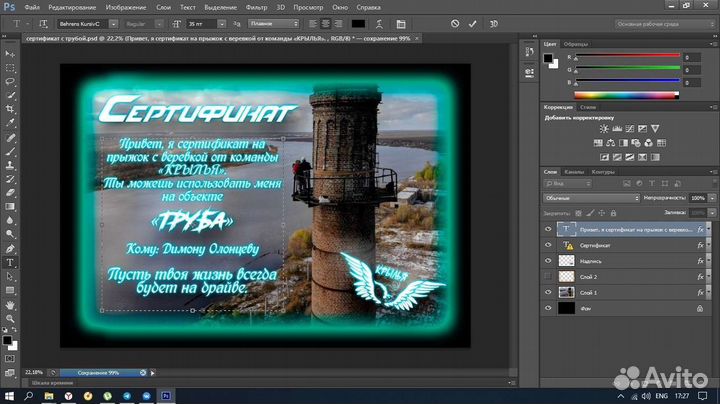The height and width of the screenshot is (404, 720).
Task: Click the text color swatch in options bar
Action: (x=358, y=24)
